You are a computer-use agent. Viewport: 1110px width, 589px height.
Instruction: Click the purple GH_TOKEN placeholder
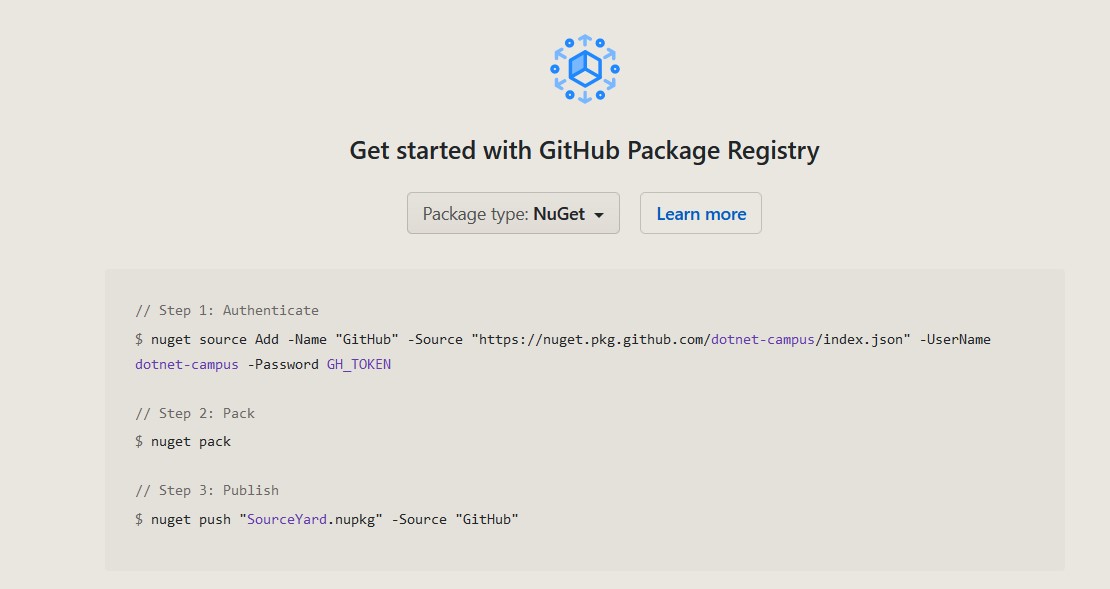pos(359,365)
